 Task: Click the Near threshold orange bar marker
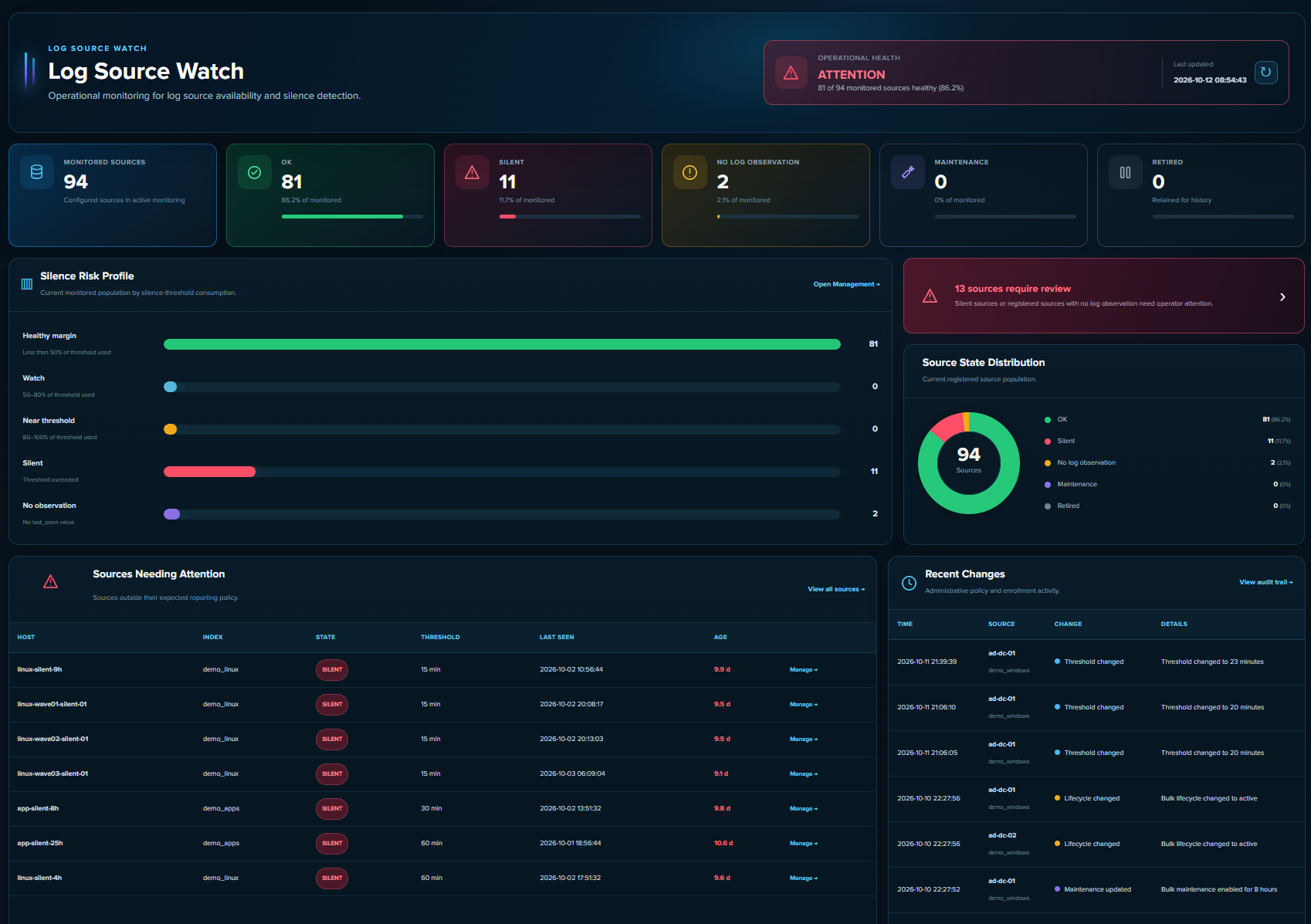[170, 429]
